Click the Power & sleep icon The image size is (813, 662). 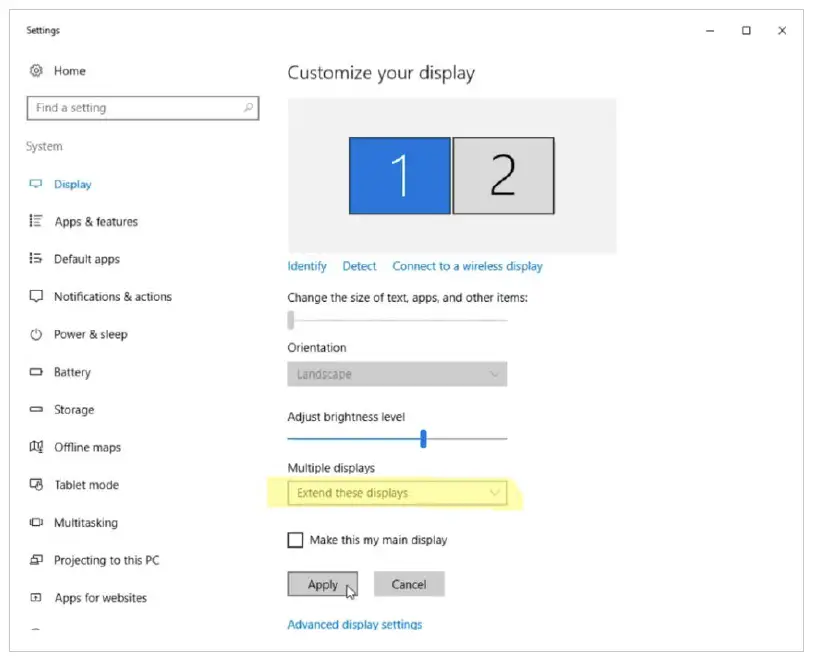click(x=37, y=334)
